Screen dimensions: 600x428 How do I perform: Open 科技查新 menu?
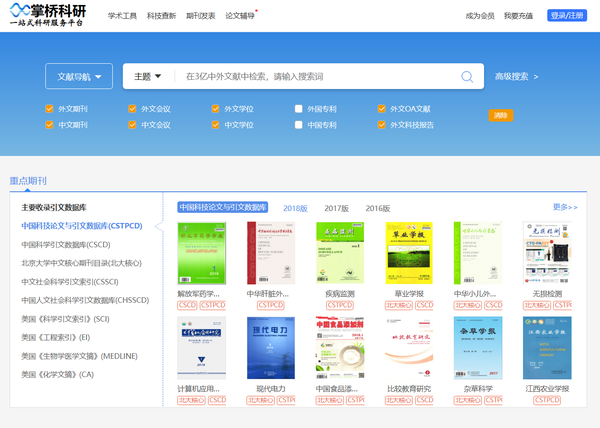point(161,16)
